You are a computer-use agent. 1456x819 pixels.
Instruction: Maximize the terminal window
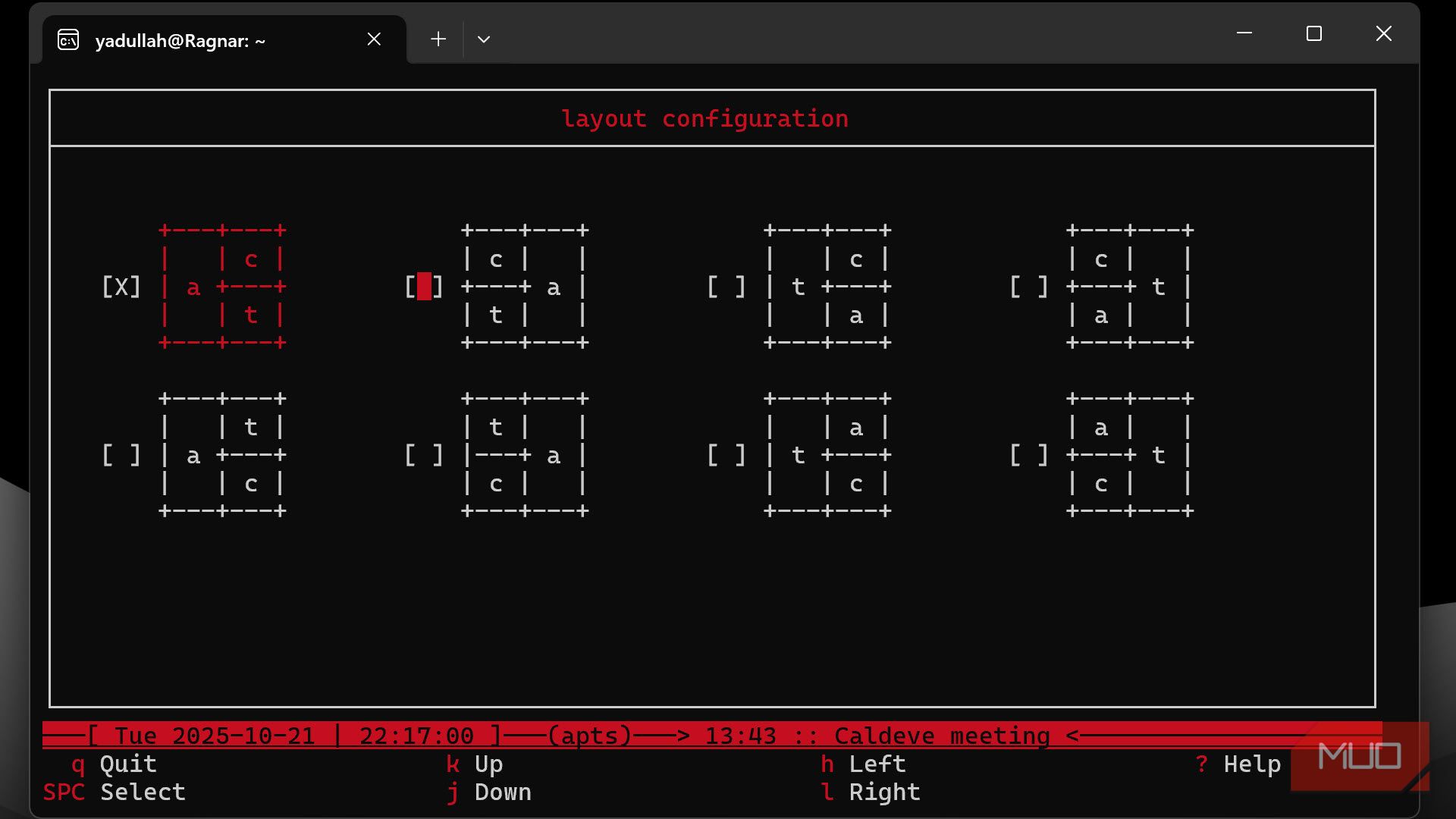[x=1314, y=33]
